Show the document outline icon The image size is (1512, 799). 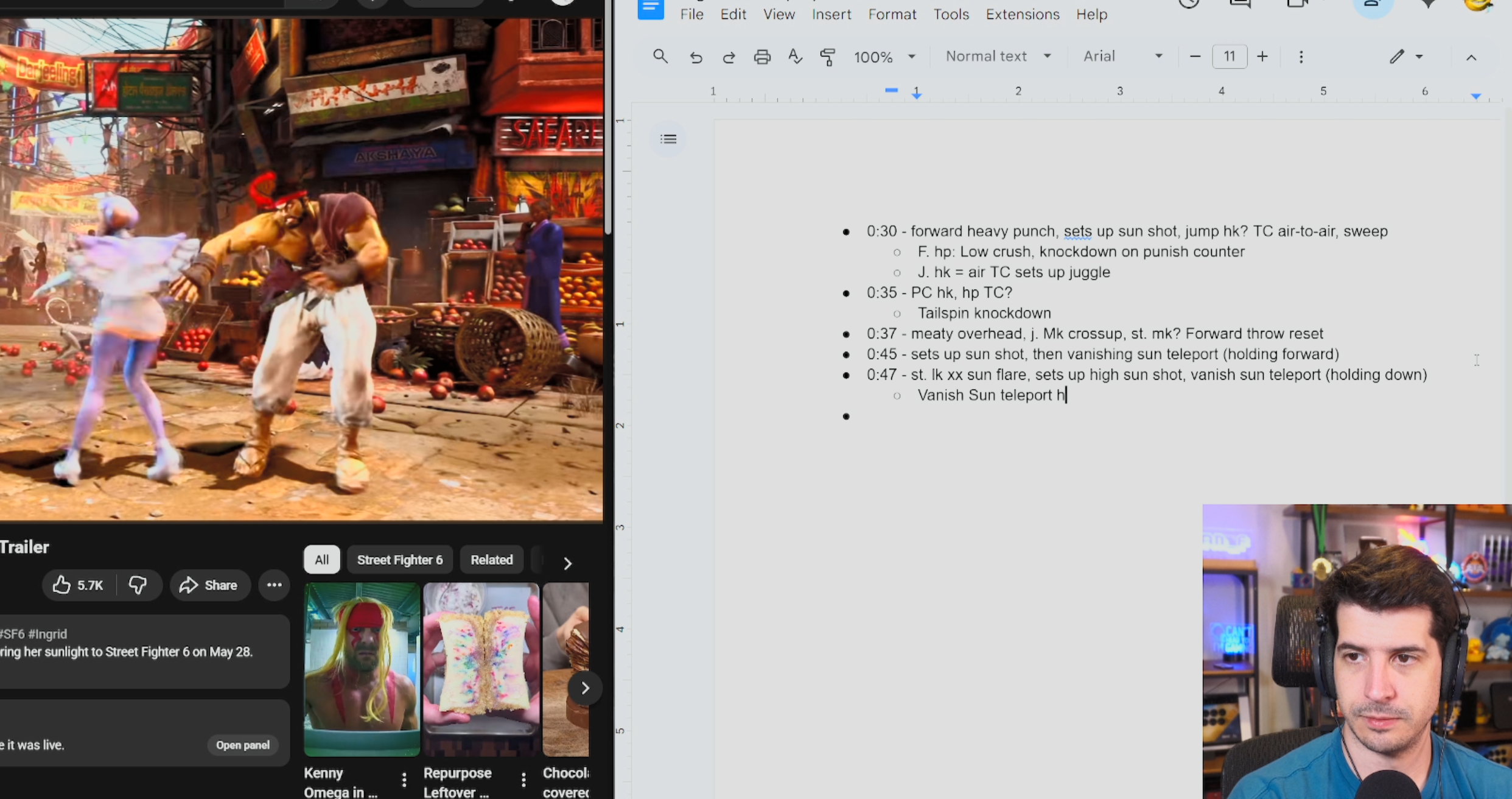point(668,139)
